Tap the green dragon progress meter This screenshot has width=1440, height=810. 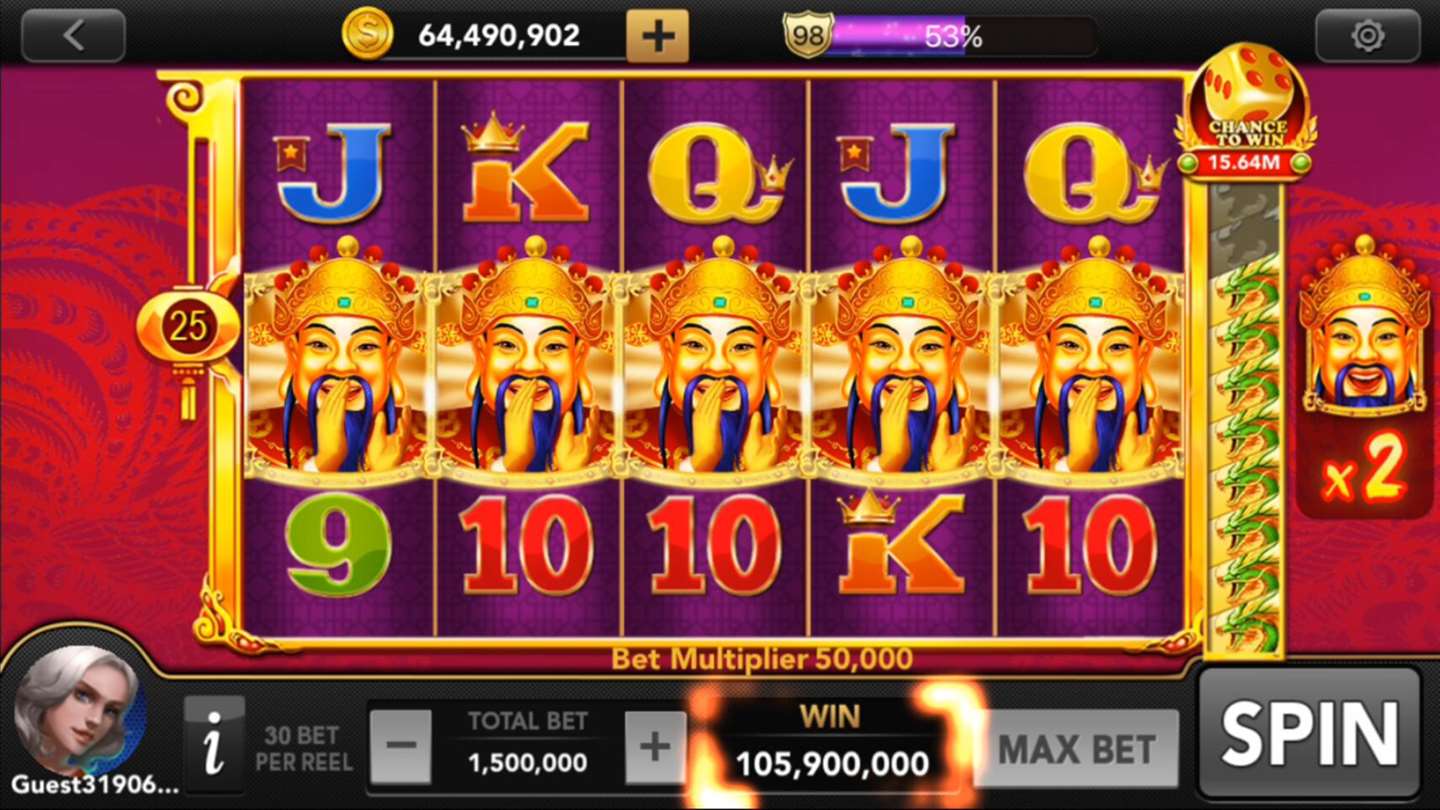tap(1246, 420)
